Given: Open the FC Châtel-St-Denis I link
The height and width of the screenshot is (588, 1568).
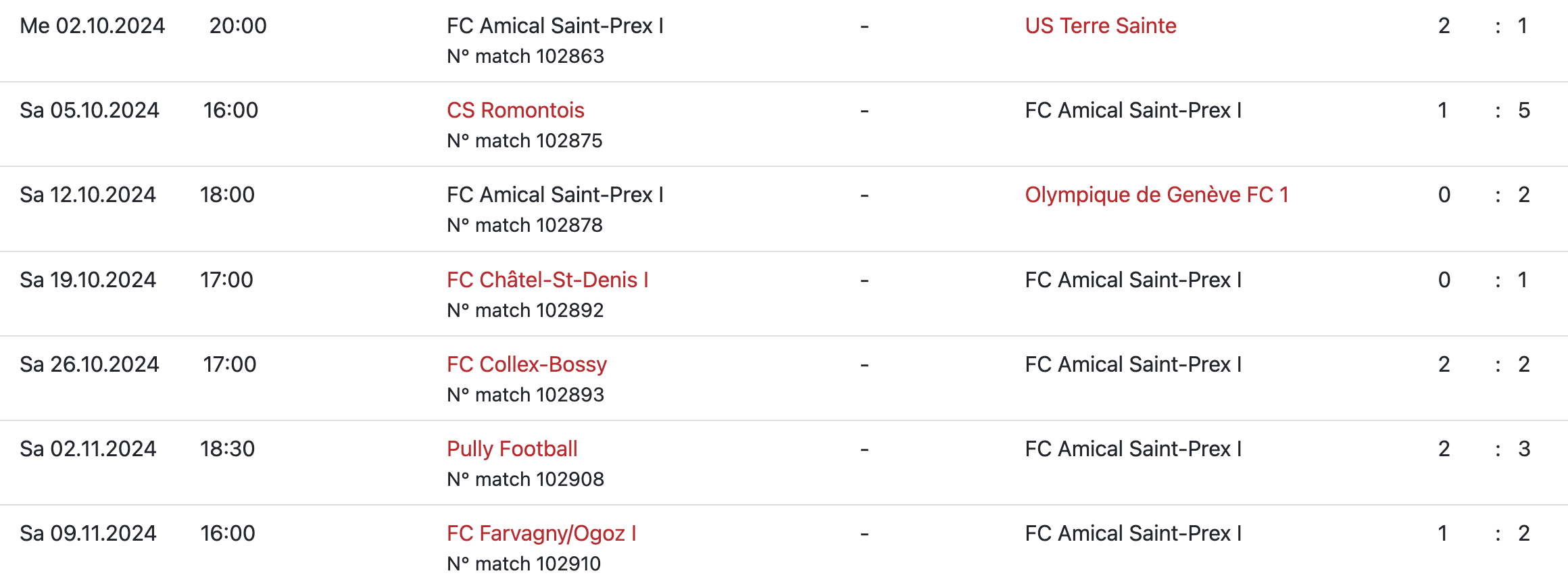Looking at the screenshot, I should 547,280.
